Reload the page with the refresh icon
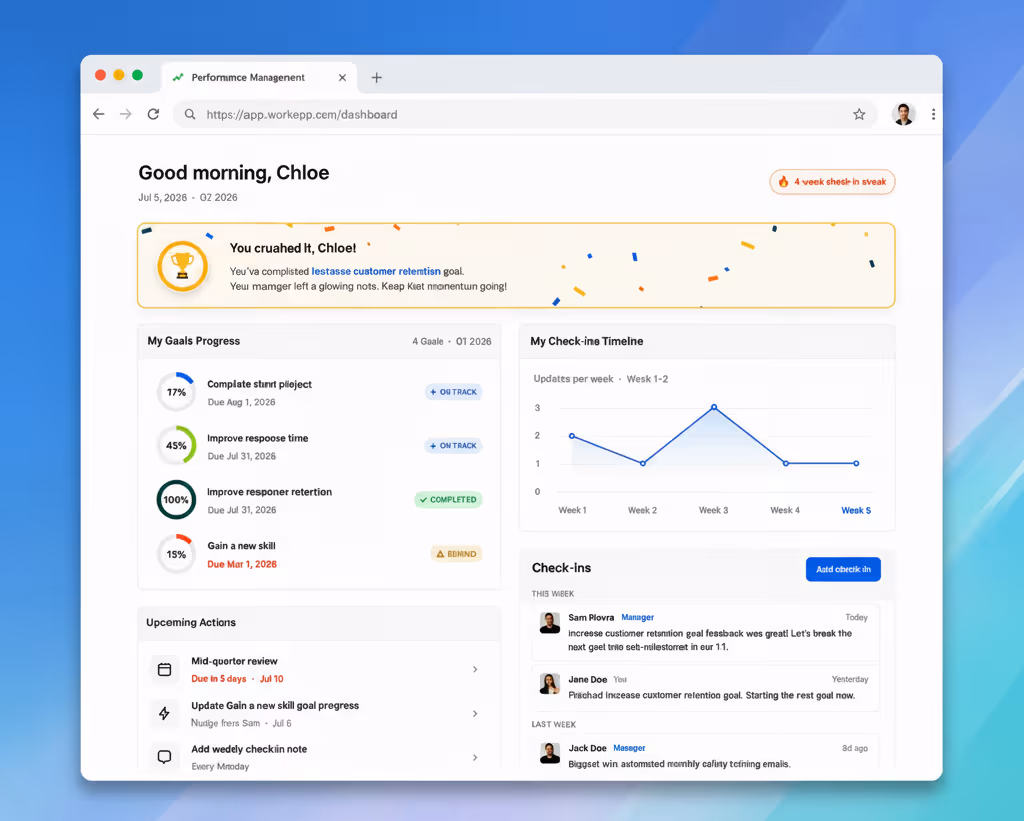Image resolution: width=1024 pixels, height=821 pixels. point(153,114)
